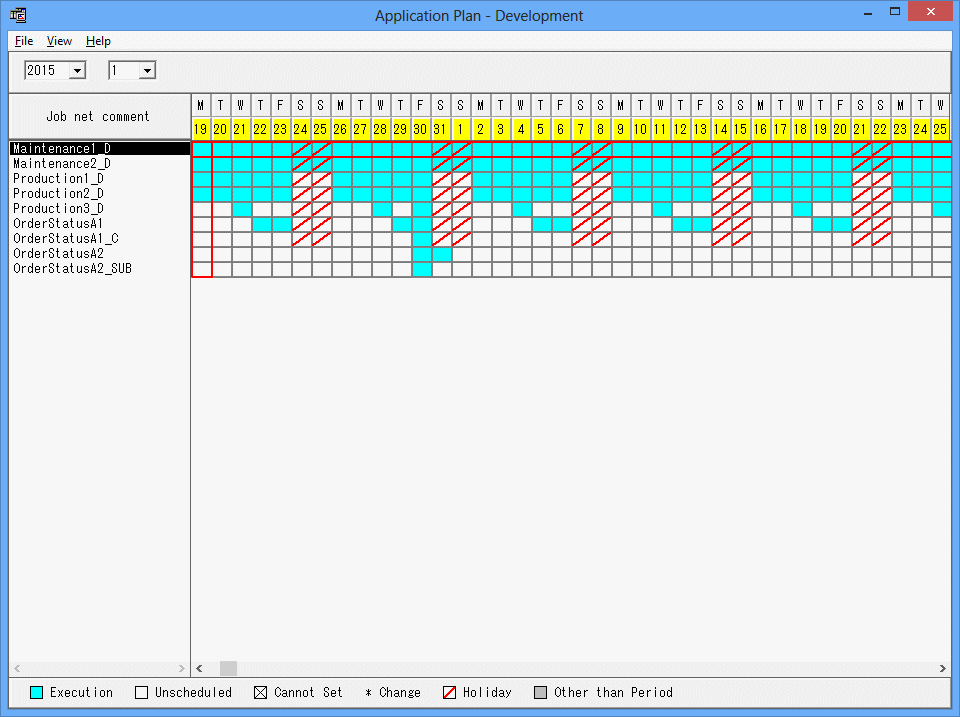Click the horizontal scrollbar left arrow
This screenshot has height=717, width=960.
point(200,668)
